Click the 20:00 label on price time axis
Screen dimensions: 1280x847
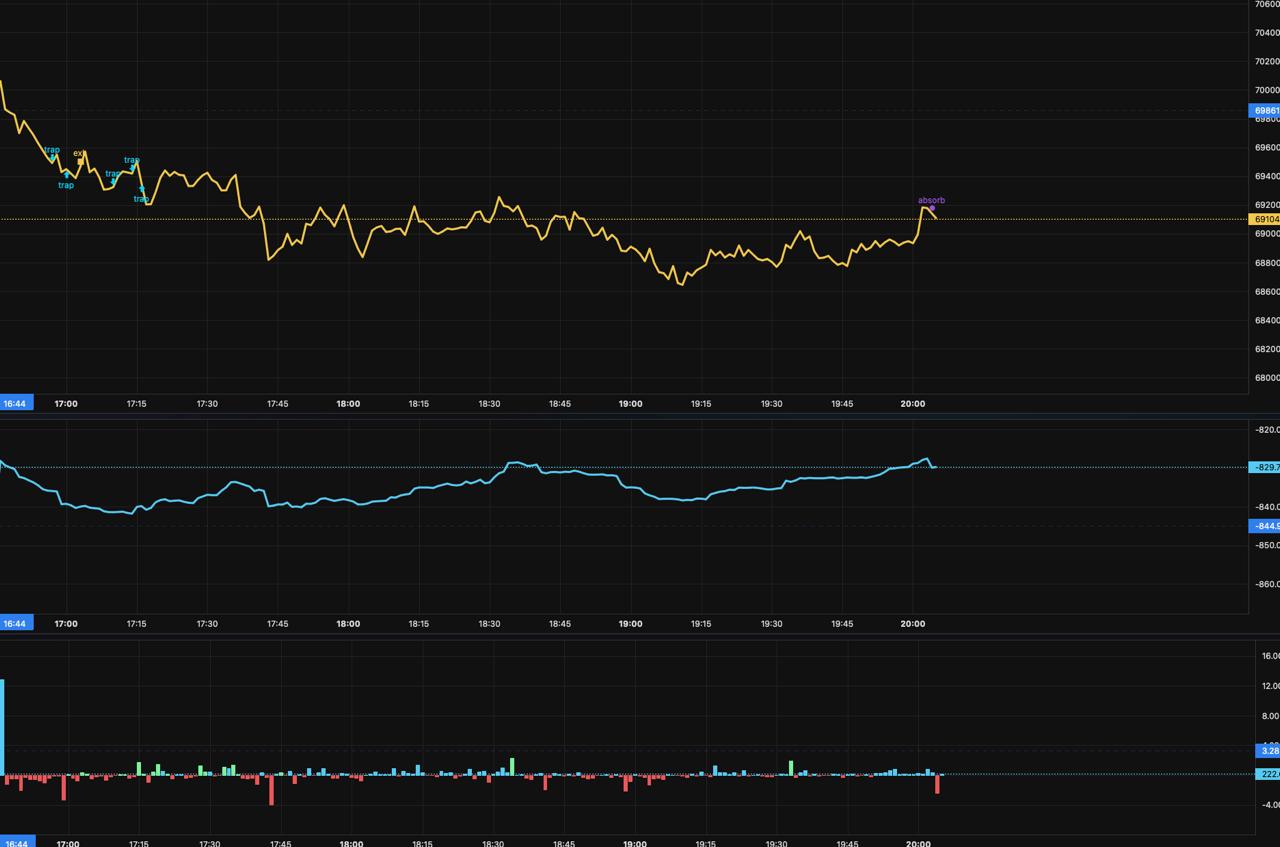912,404
